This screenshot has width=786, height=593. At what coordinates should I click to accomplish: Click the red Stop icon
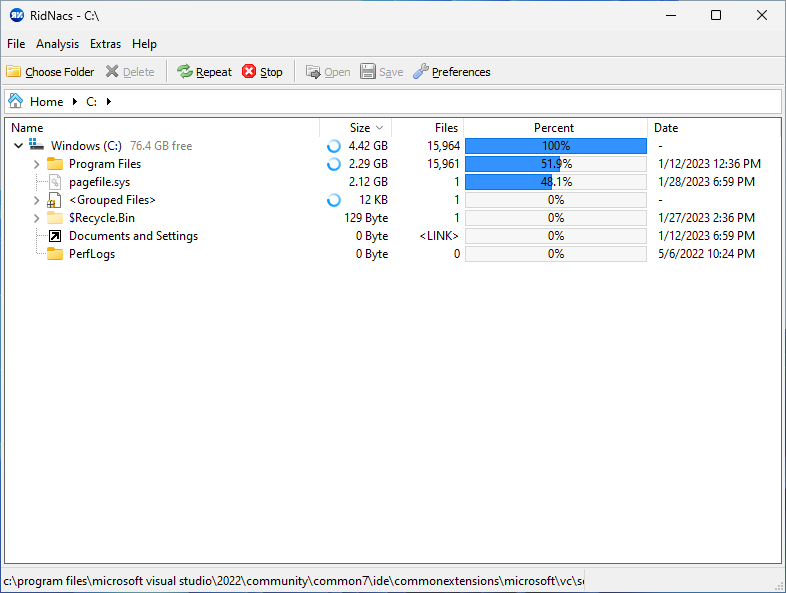point(249,72)
